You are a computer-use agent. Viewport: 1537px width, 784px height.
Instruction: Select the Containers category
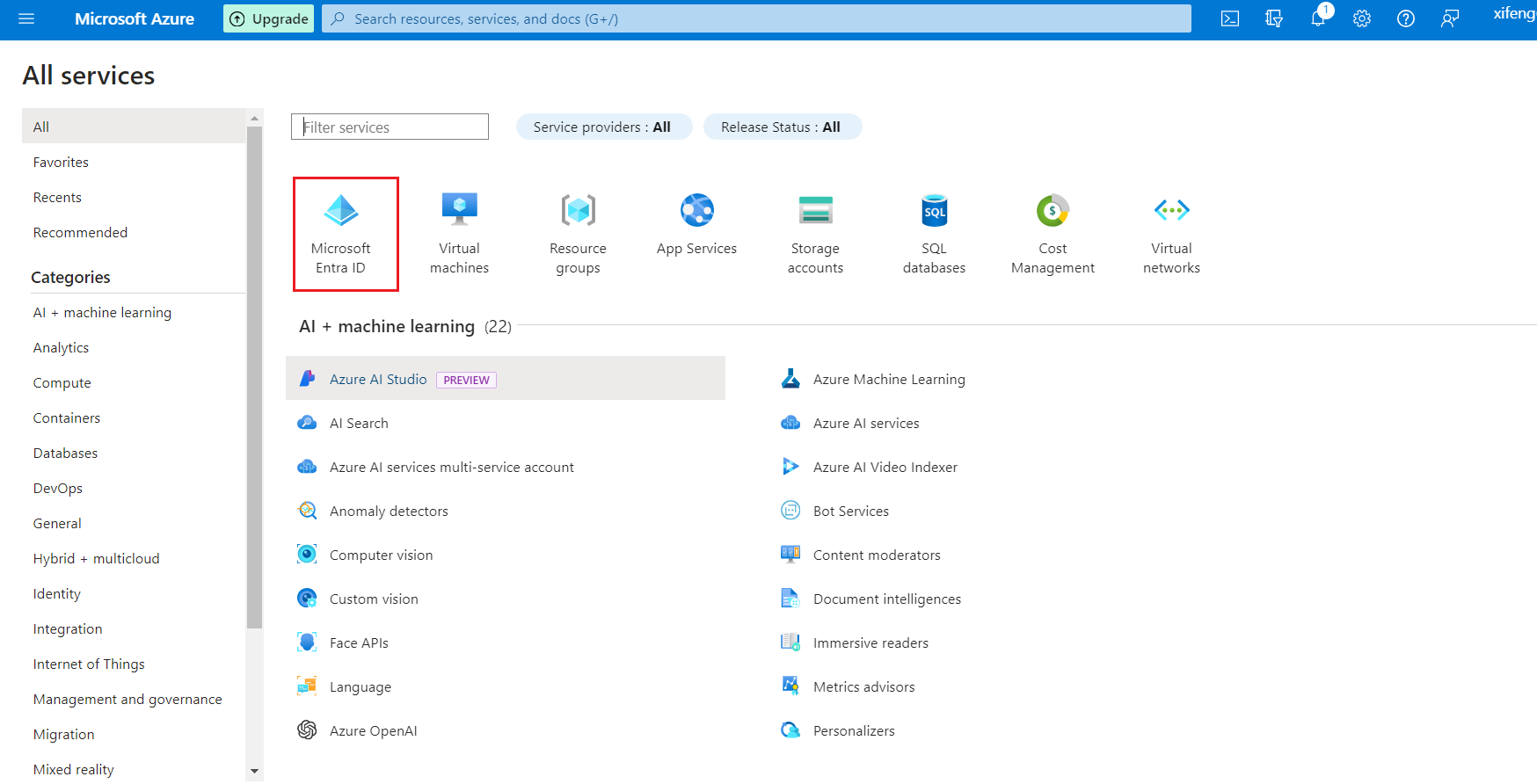click(x=67, y=417)
